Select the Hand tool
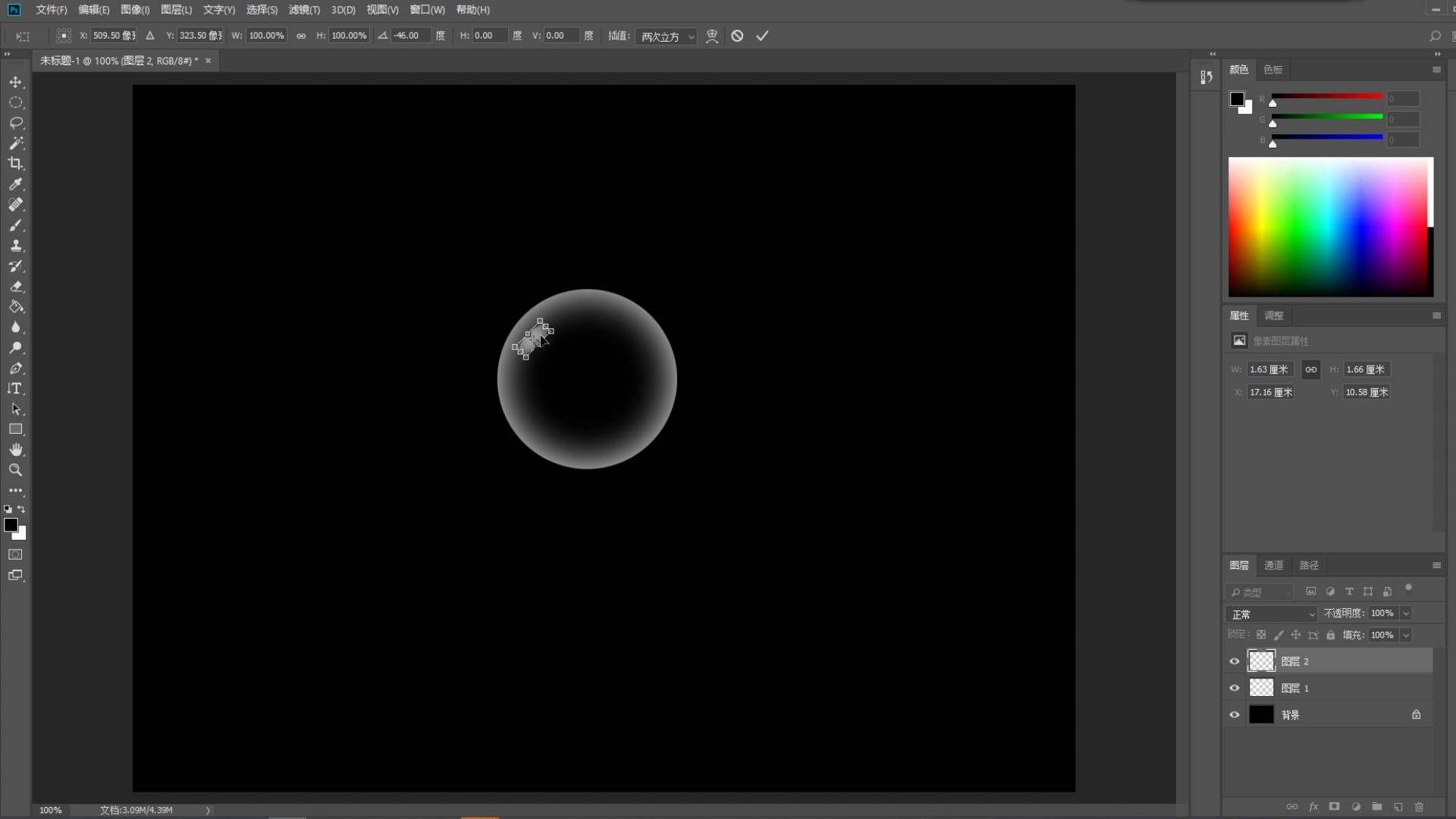The height and width of the screenshot is (819, 1456). coord(15,450)
